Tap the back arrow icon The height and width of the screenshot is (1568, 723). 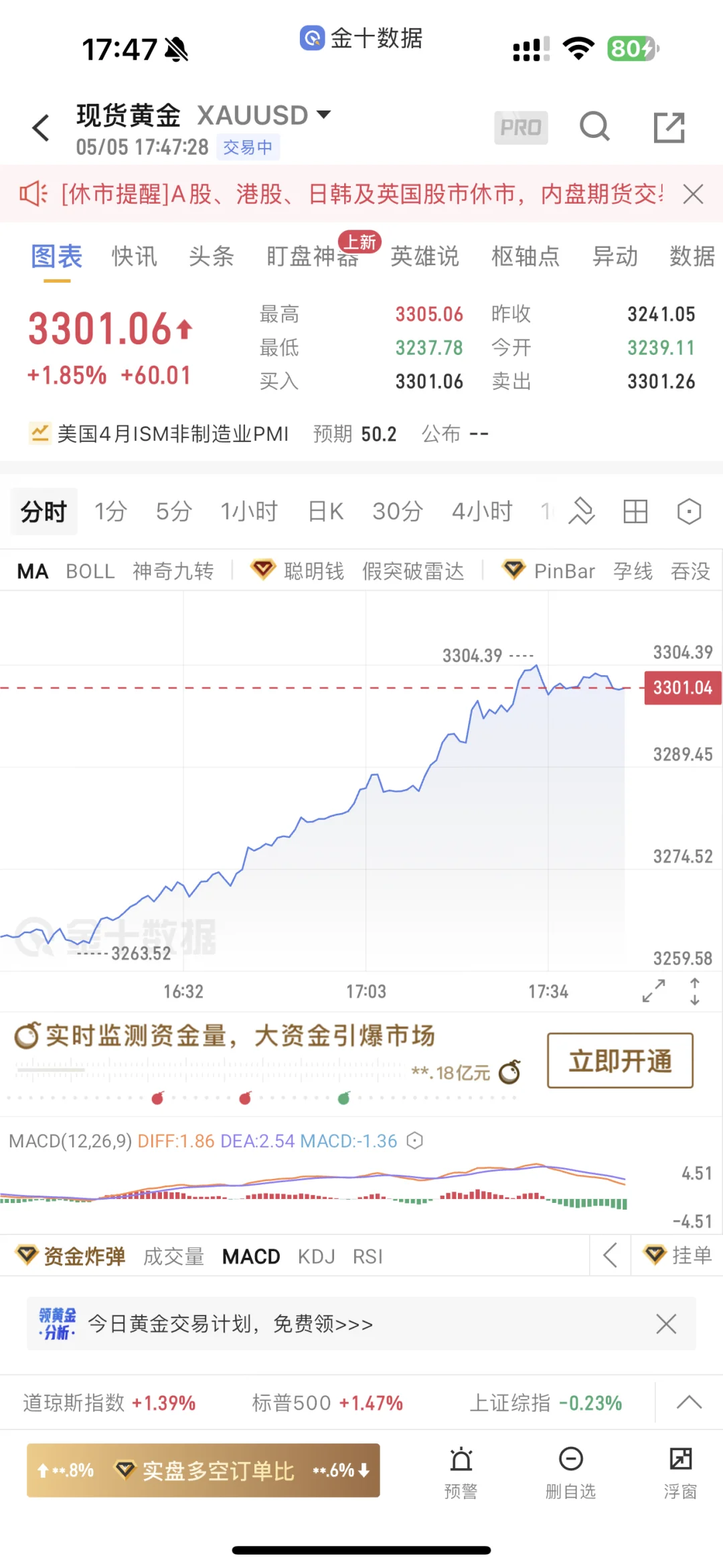click(42, 127)
